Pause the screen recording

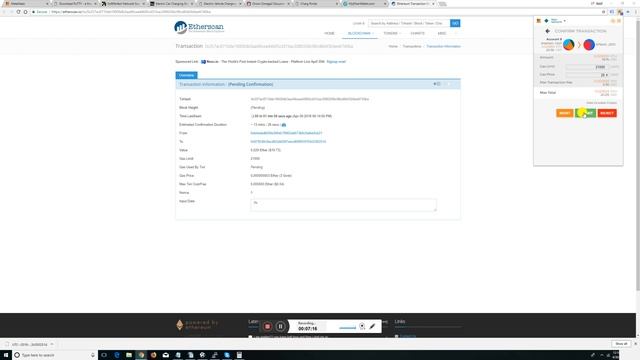[x=280, y=326]
